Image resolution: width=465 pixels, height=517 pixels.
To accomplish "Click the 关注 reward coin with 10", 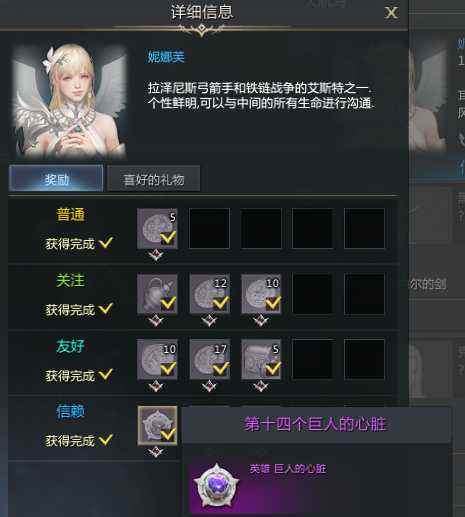I will coord(261,294).
